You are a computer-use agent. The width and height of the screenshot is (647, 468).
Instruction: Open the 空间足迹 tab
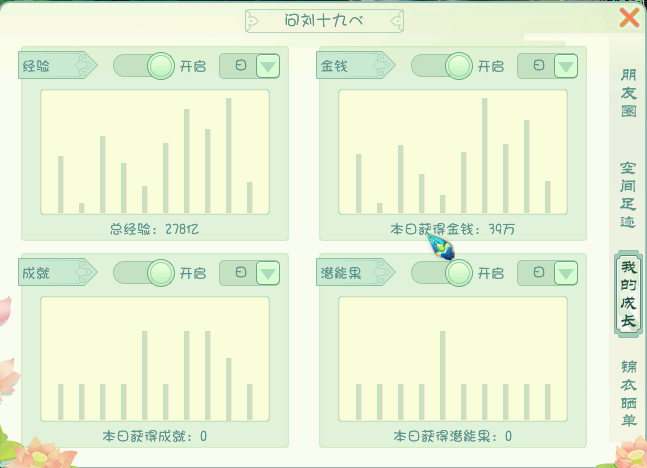[628, 194]
